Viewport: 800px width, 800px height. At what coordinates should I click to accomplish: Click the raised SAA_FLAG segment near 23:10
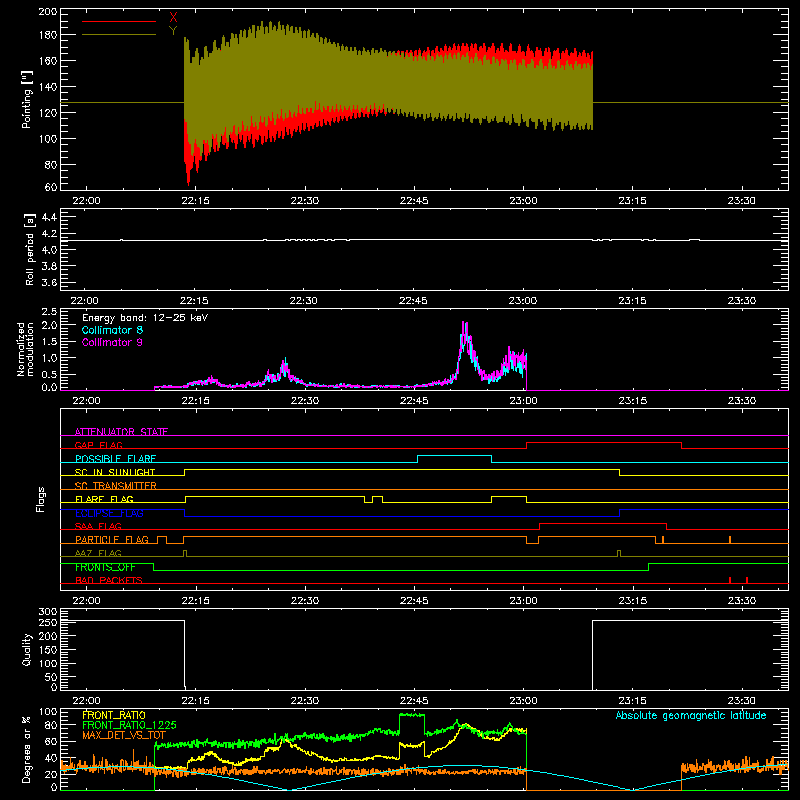[603, 523]
